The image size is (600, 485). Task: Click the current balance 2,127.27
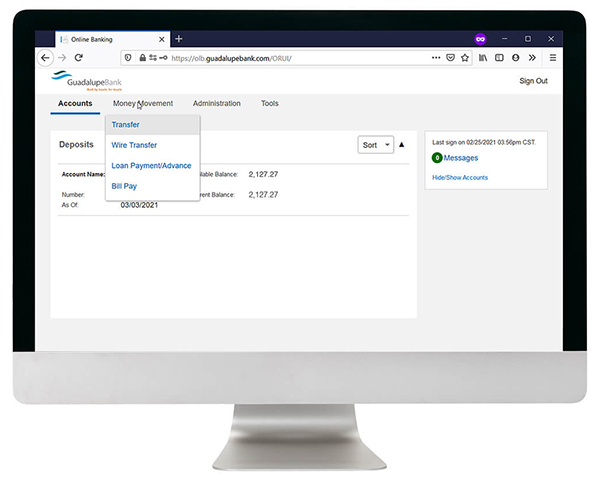263,195
